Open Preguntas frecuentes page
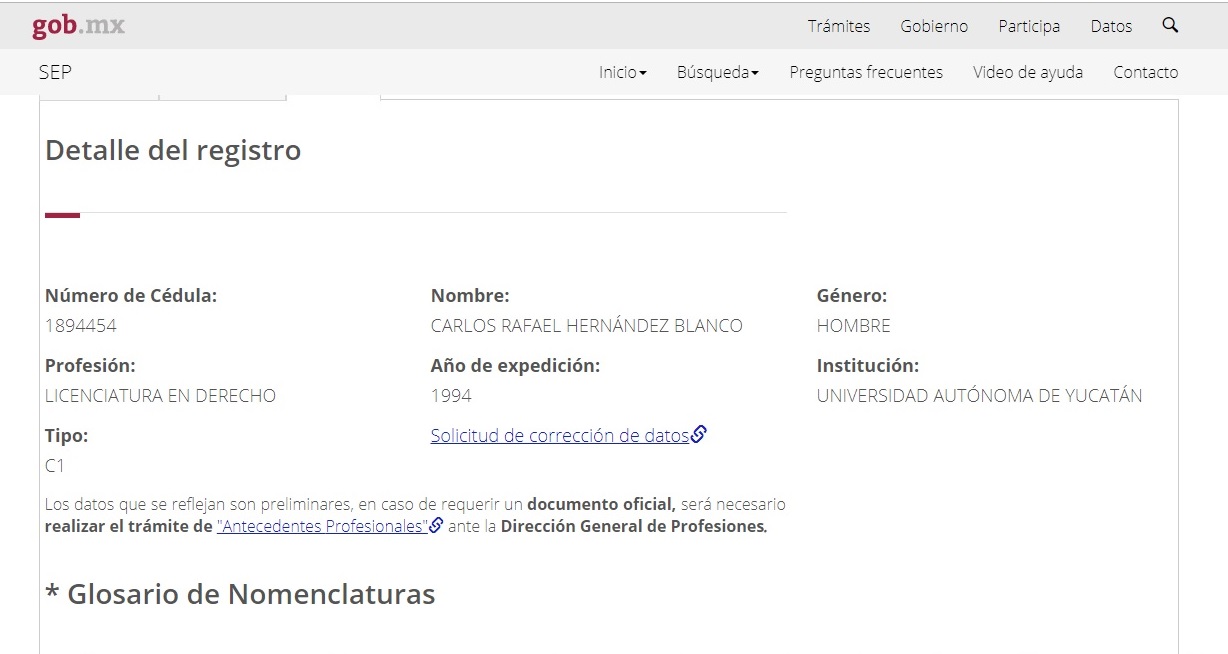Viewport: 1228px width, 654px height. tap(865, 72)
